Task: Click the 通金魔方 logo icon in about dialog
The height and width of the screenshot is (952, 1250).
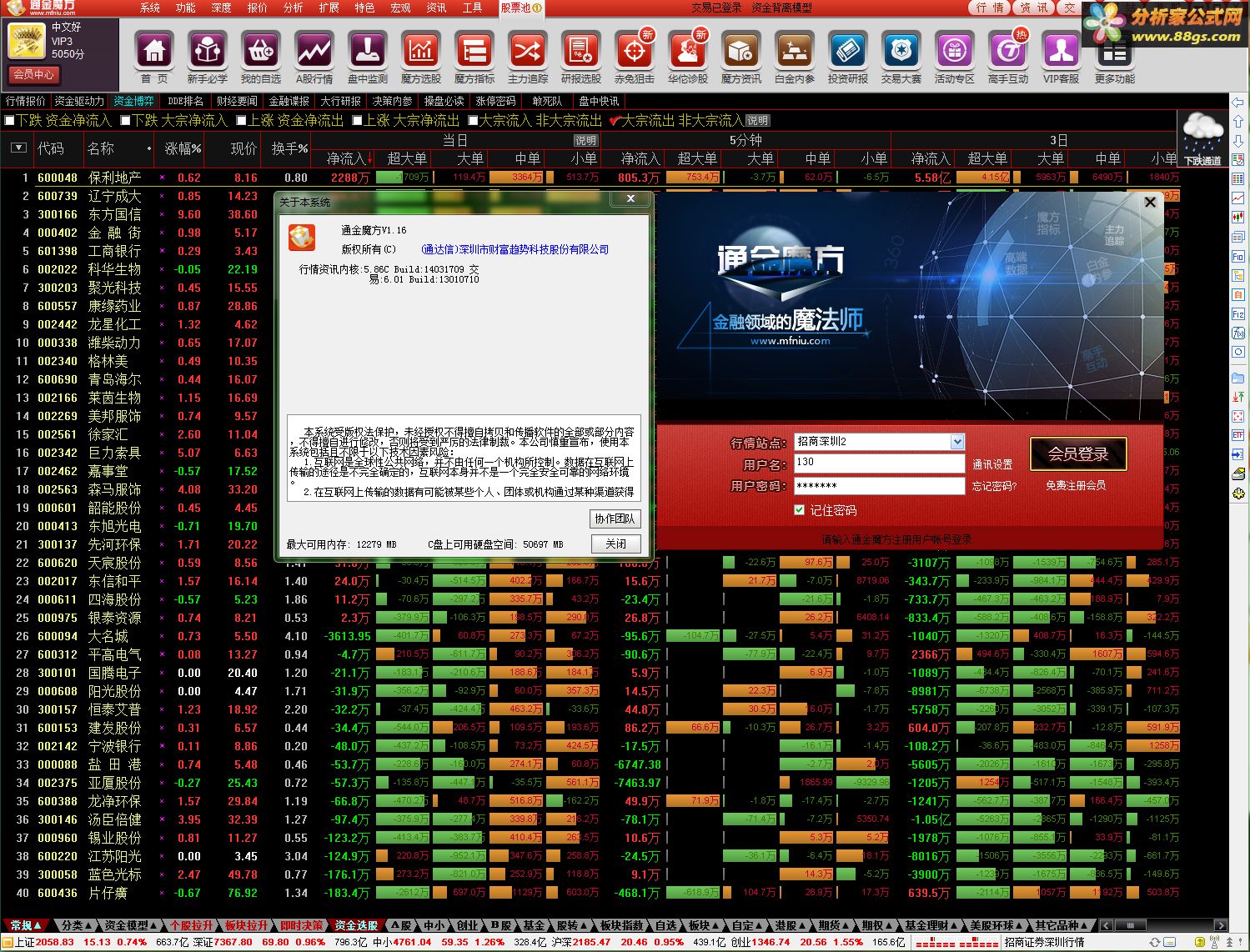Action: tap(302, 237)
